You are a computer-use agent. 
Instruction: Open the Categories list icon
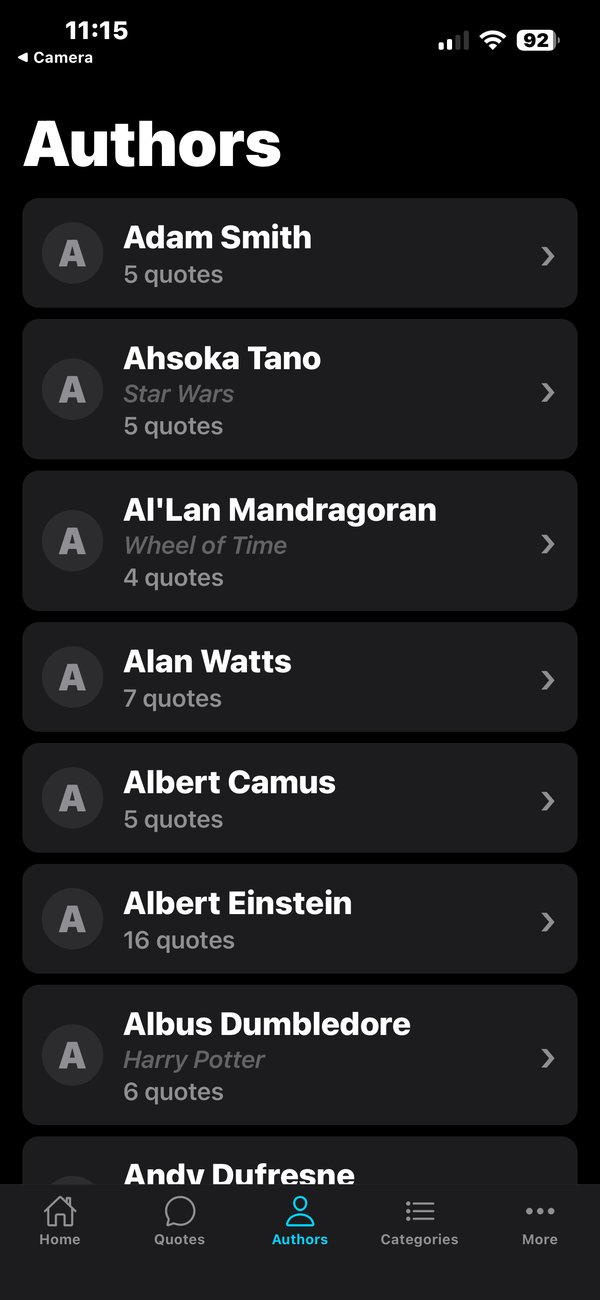419,1210
